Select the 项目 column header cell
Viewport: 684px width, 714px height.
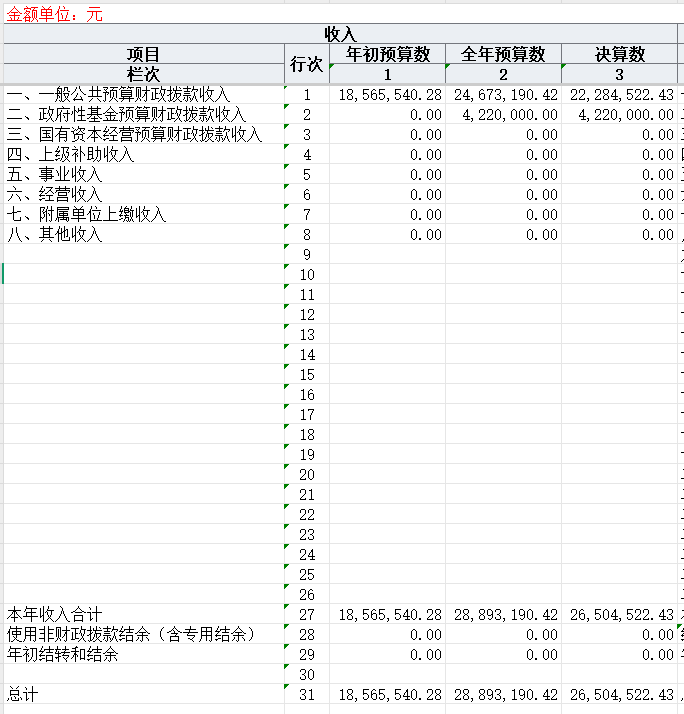(x=143, y=55)
